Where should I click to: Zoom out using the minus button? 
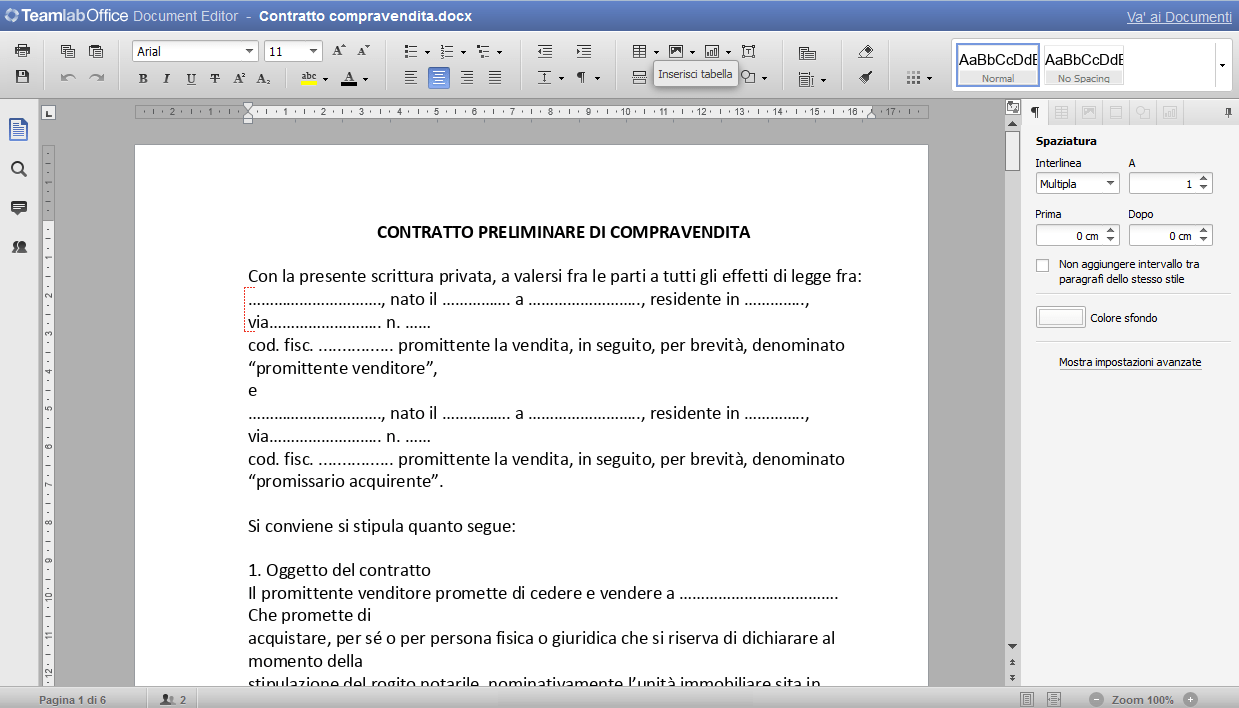point(1097,699)
